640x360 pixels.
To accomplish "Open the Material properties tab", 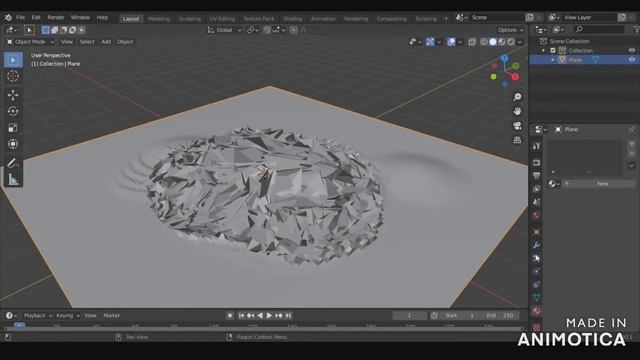I will pos(537,311).
